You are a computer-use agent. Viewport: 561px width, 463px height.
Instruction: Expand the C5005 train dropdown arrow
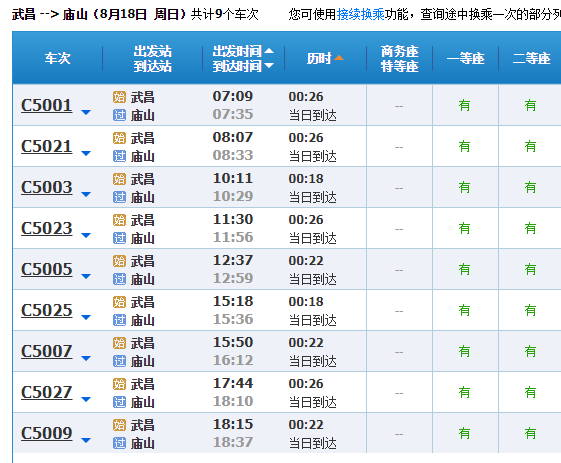point(86,277)
